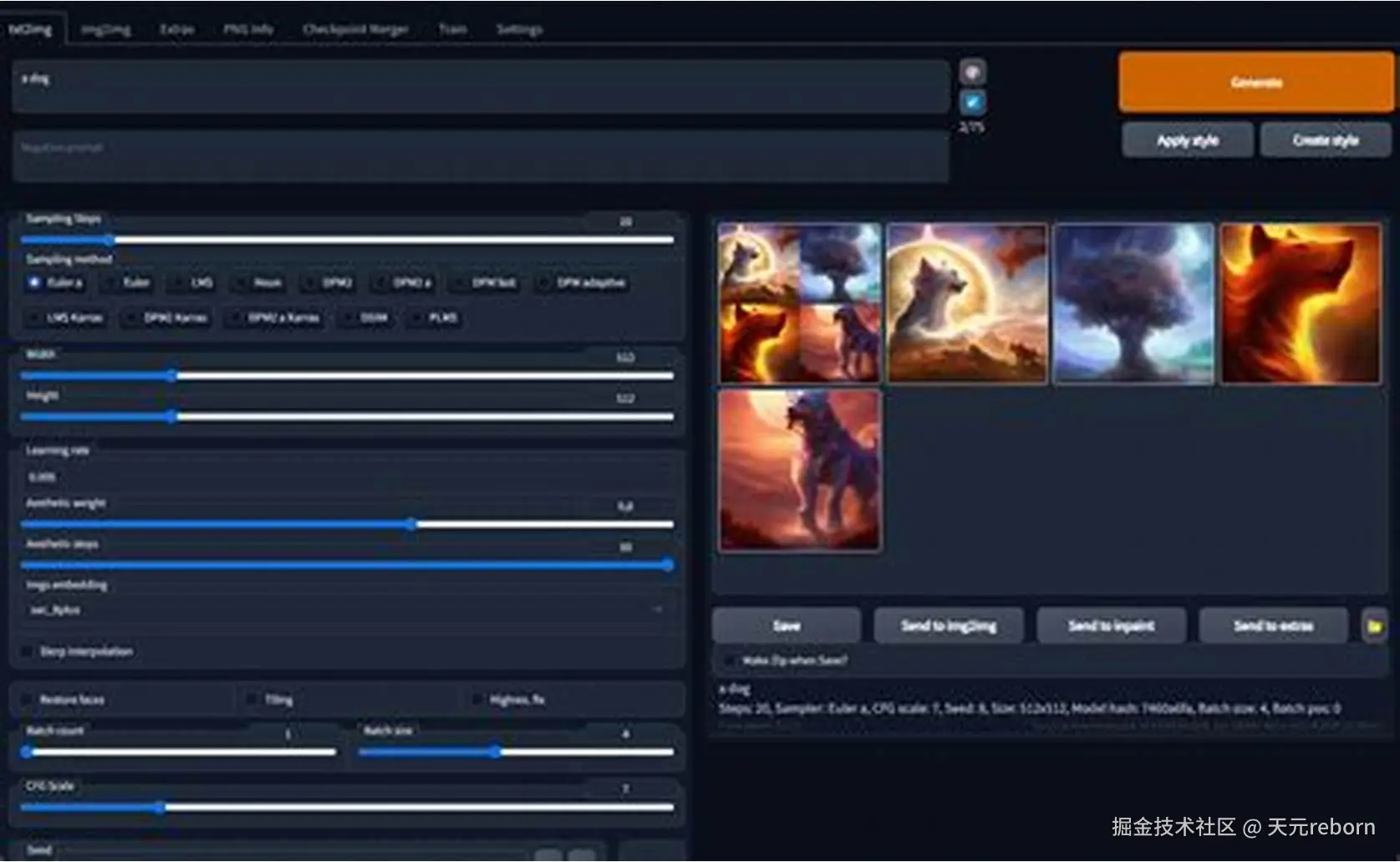This screenshot has height=862, width=1400.
Task: Choose the LMS sampling method
Action: (x=193, y=283)
